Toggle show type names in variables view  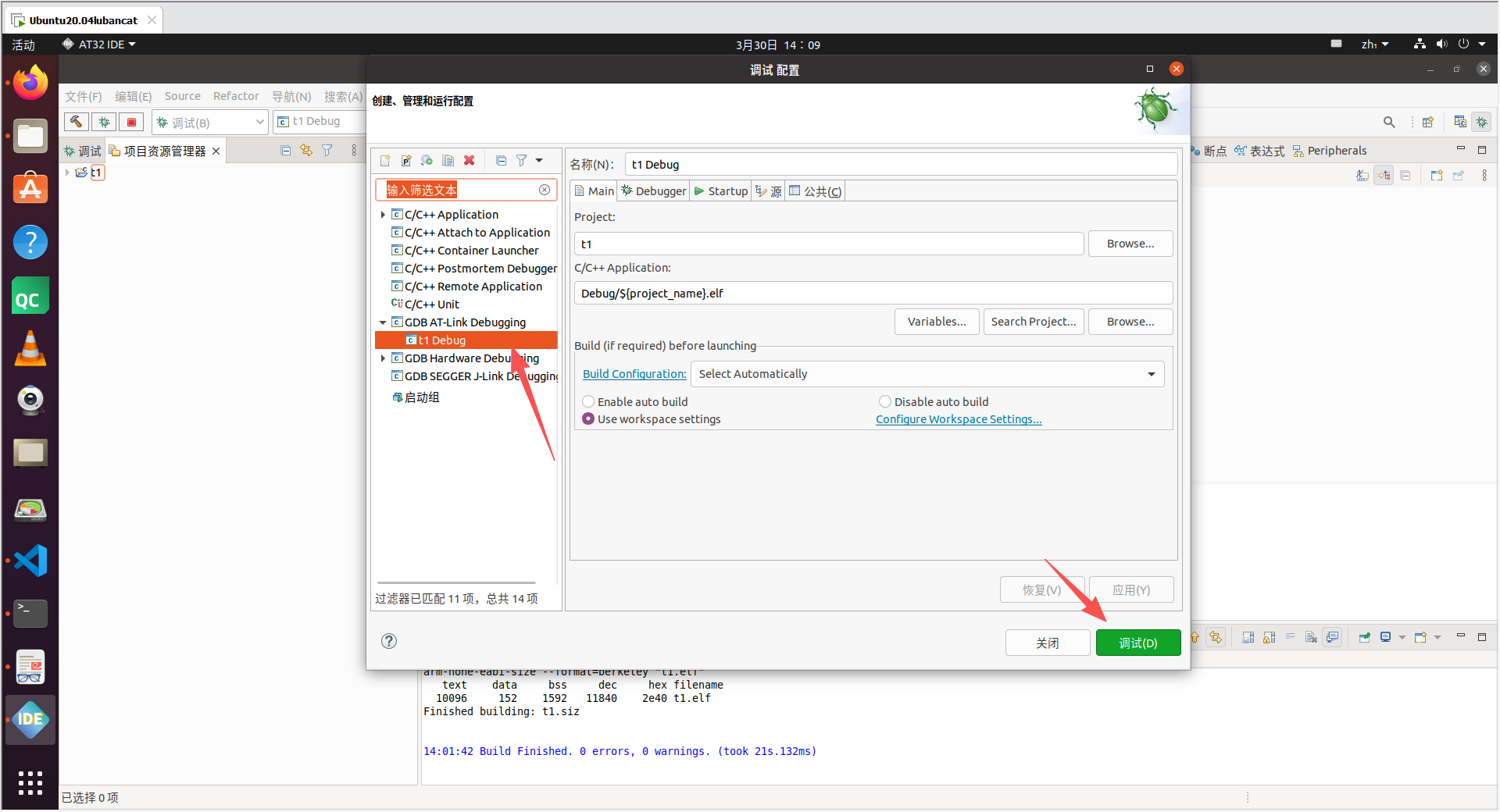(x=1362, y=176)
